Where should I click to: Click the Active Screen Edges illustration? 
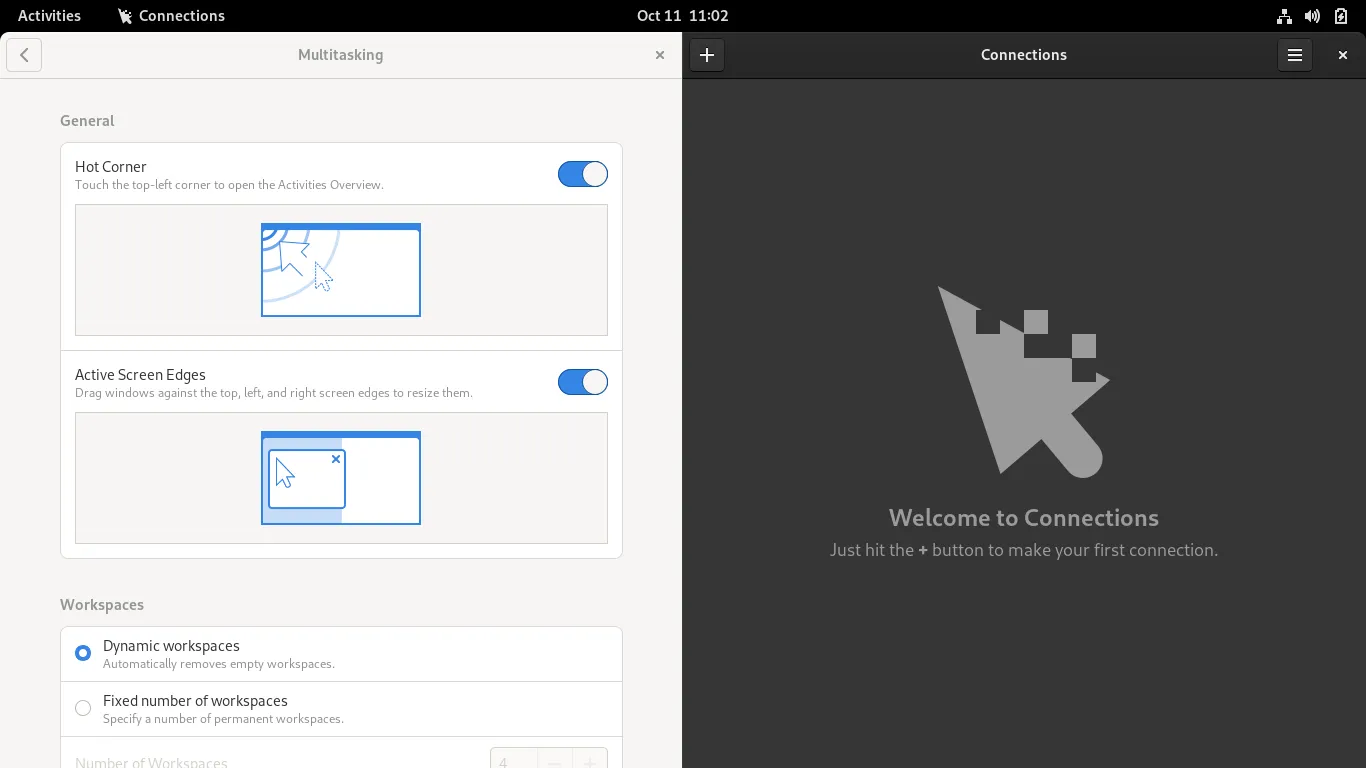pos(341,478)
